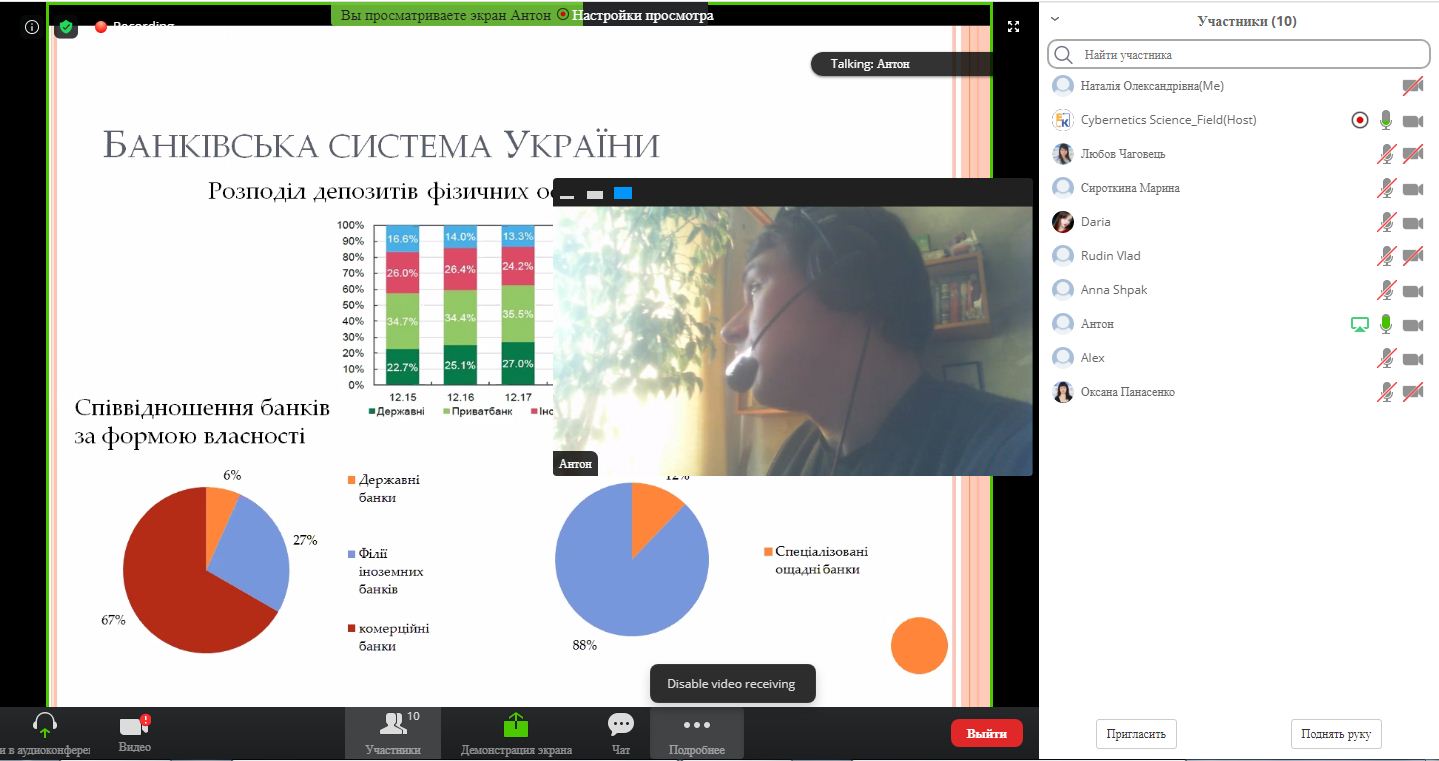Image resolution: width=1439 pixels, height=761 pixels.
Task: Toggle muted microphone of Сироткина Марина
Action: tap(1386, 188)
